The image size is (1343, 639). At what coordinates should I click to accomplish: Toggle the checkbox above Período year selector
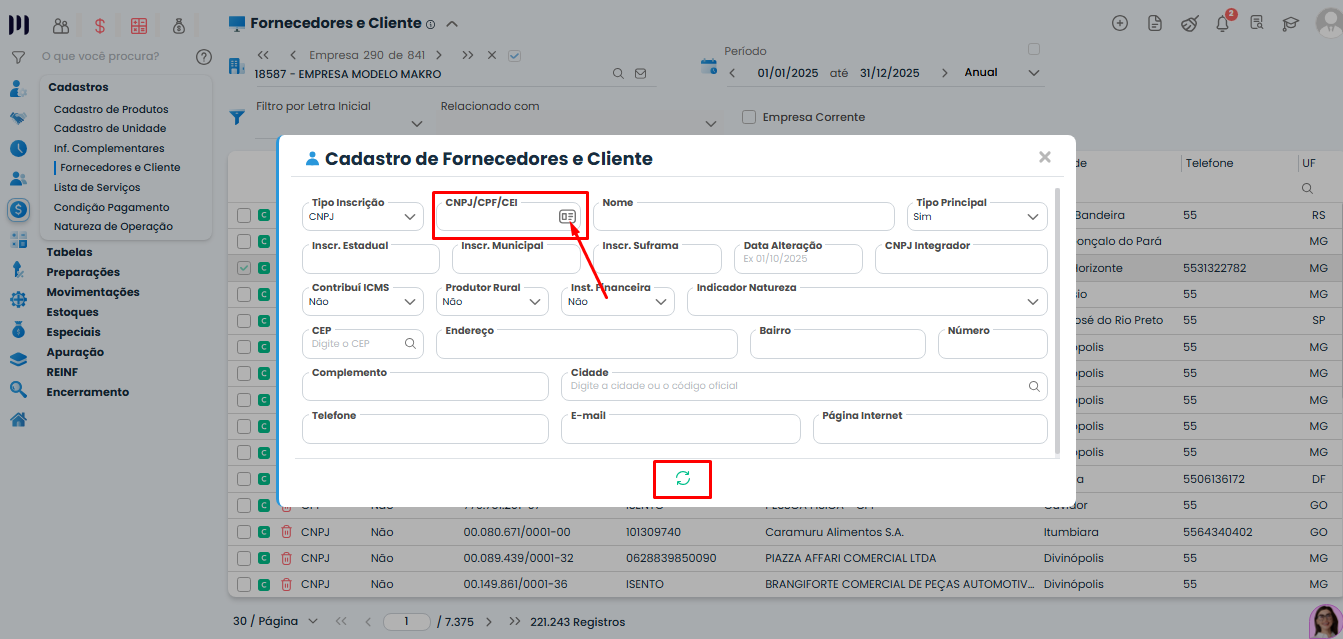[1034, 49]
